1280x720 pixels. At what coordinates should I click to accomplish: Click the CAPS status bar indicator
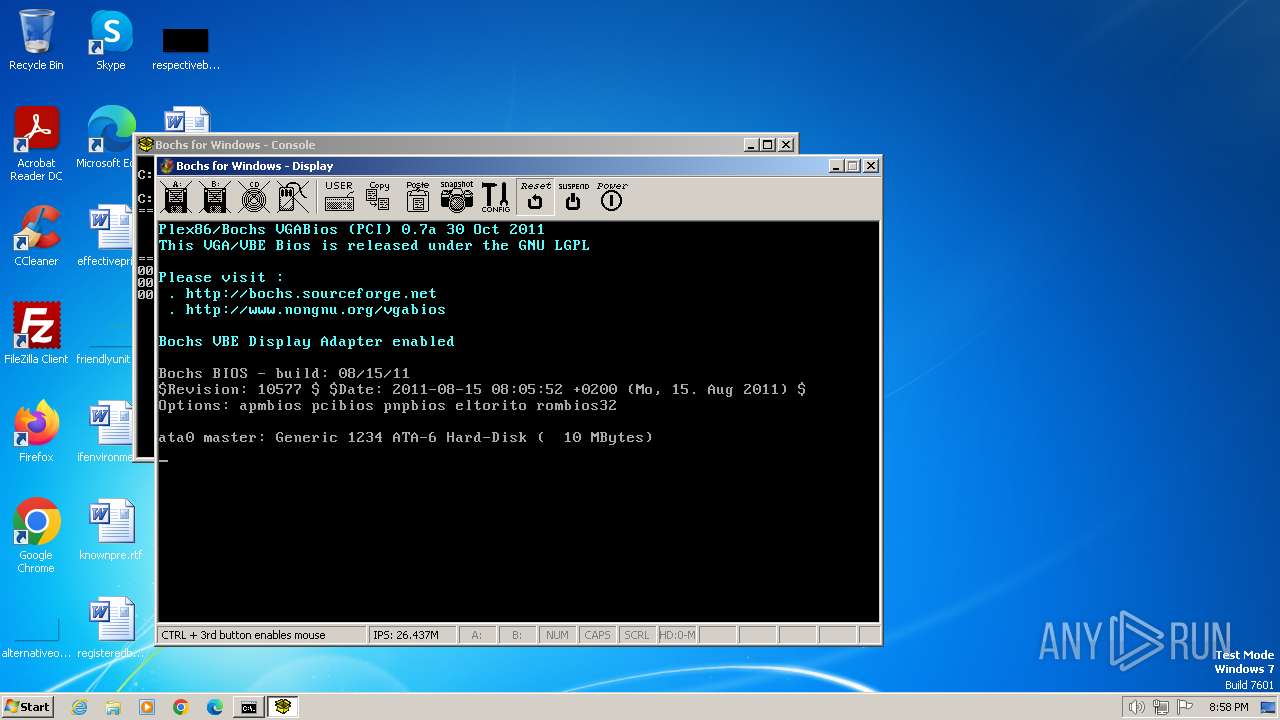[597, 635]
